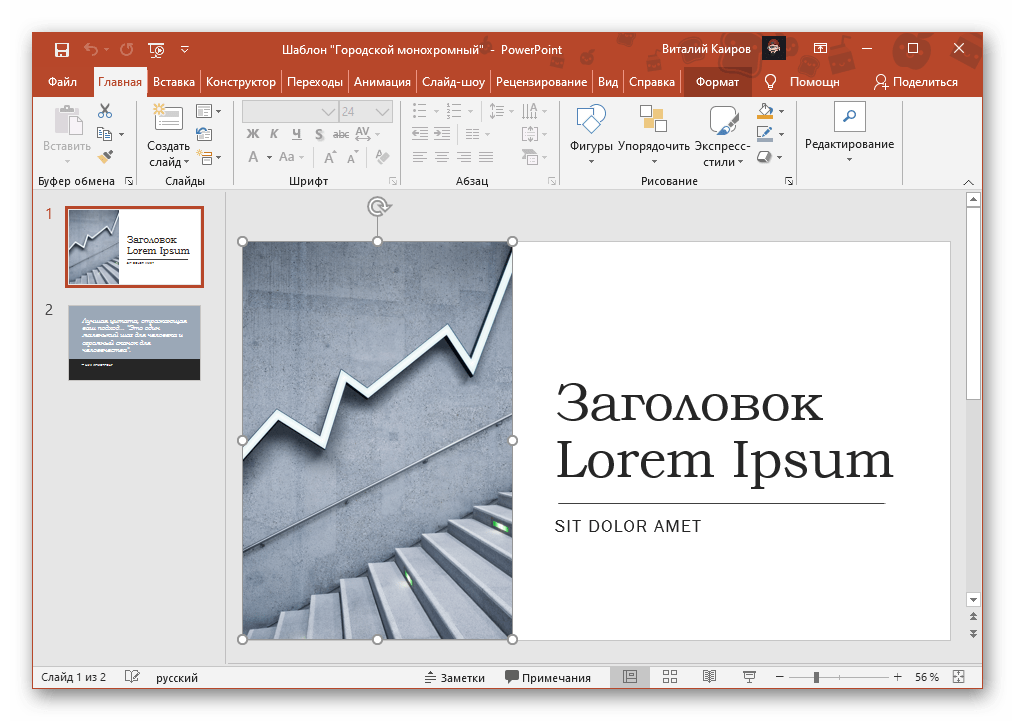Image resolution: width=1015 pixels, height=721 pixels.
Task: Start slideshow from status bar icon
Action: pyautogui.click(x=749, y=677)
